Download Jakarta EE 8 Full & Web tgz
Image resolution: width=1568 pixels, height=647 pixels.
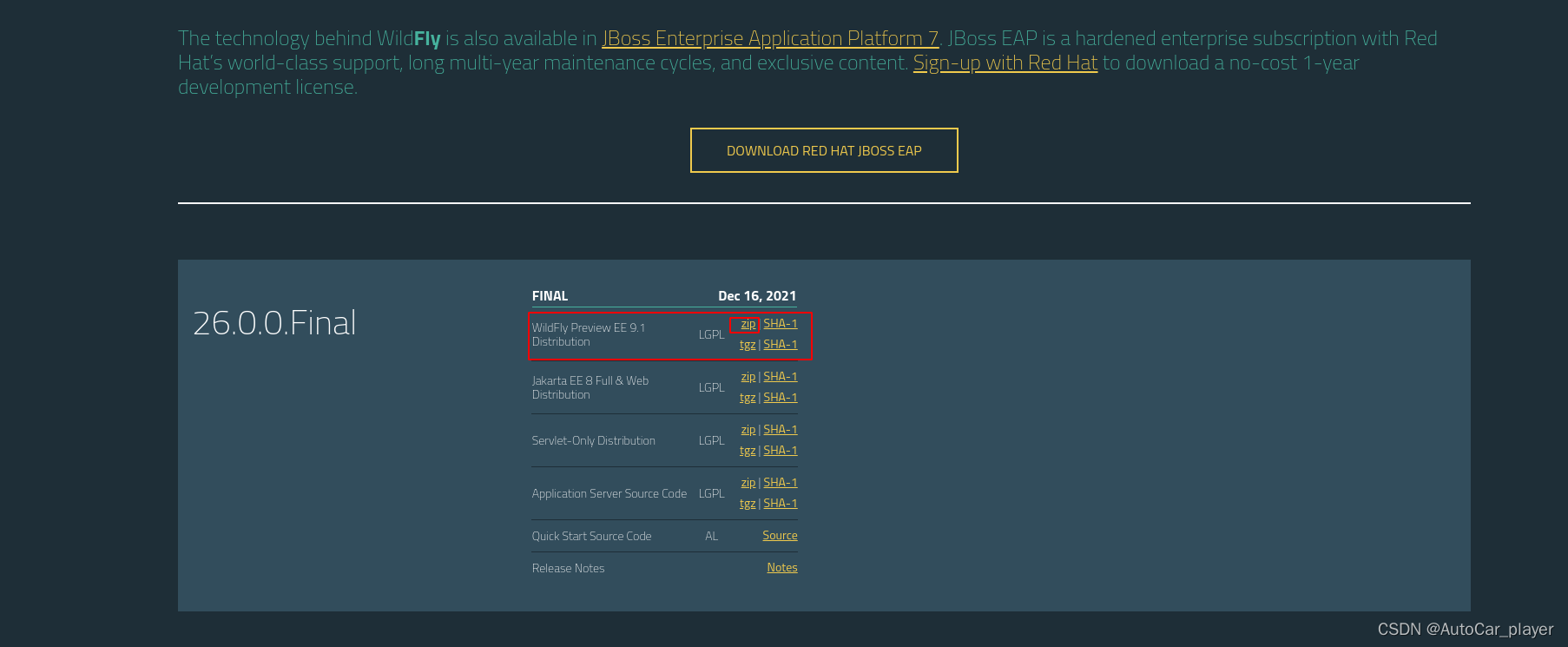tap(748, 398)
